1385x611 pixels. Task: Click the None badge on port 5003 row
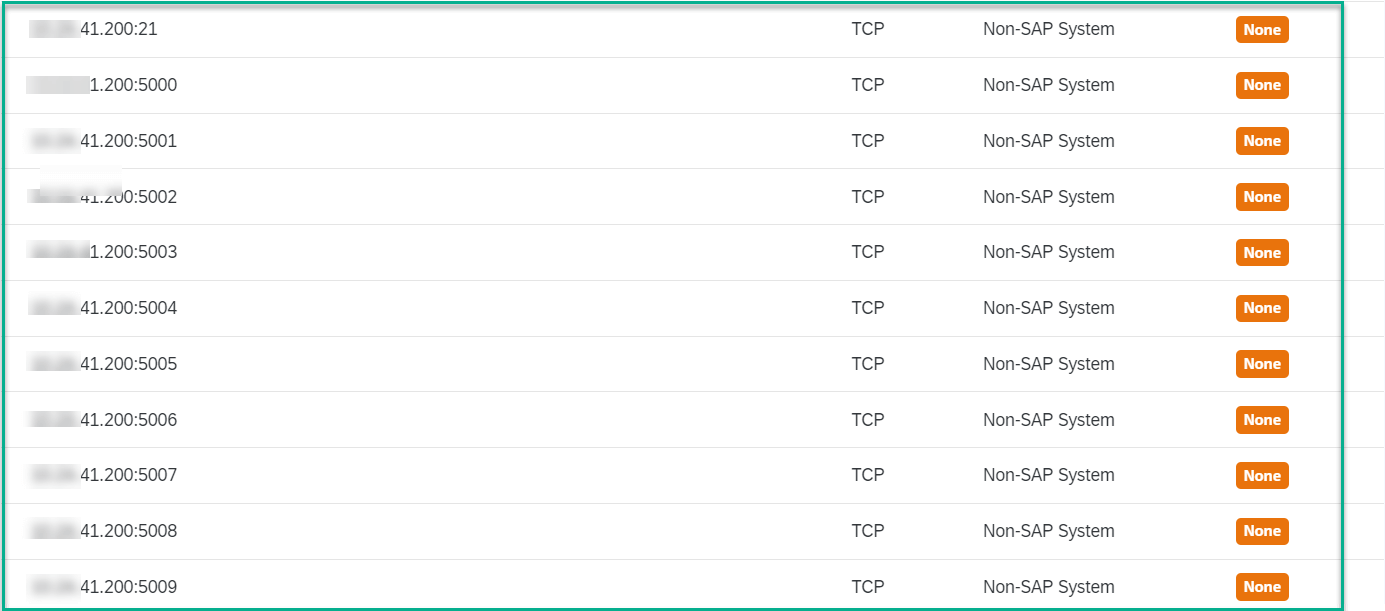tap(1261, 252)
